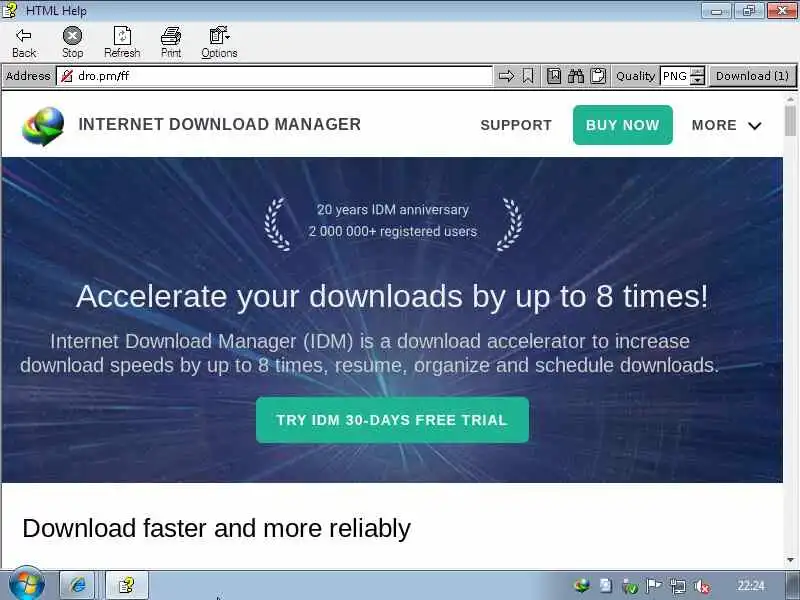Click the BUY NOW button
The height and width of the screenshot is (600, 800).
point(622,125)
